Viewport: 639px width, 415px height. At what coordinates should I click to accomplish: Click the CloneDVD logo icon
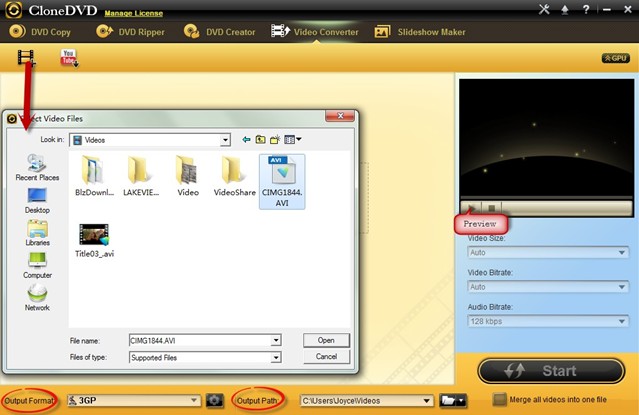pos(13,10)
